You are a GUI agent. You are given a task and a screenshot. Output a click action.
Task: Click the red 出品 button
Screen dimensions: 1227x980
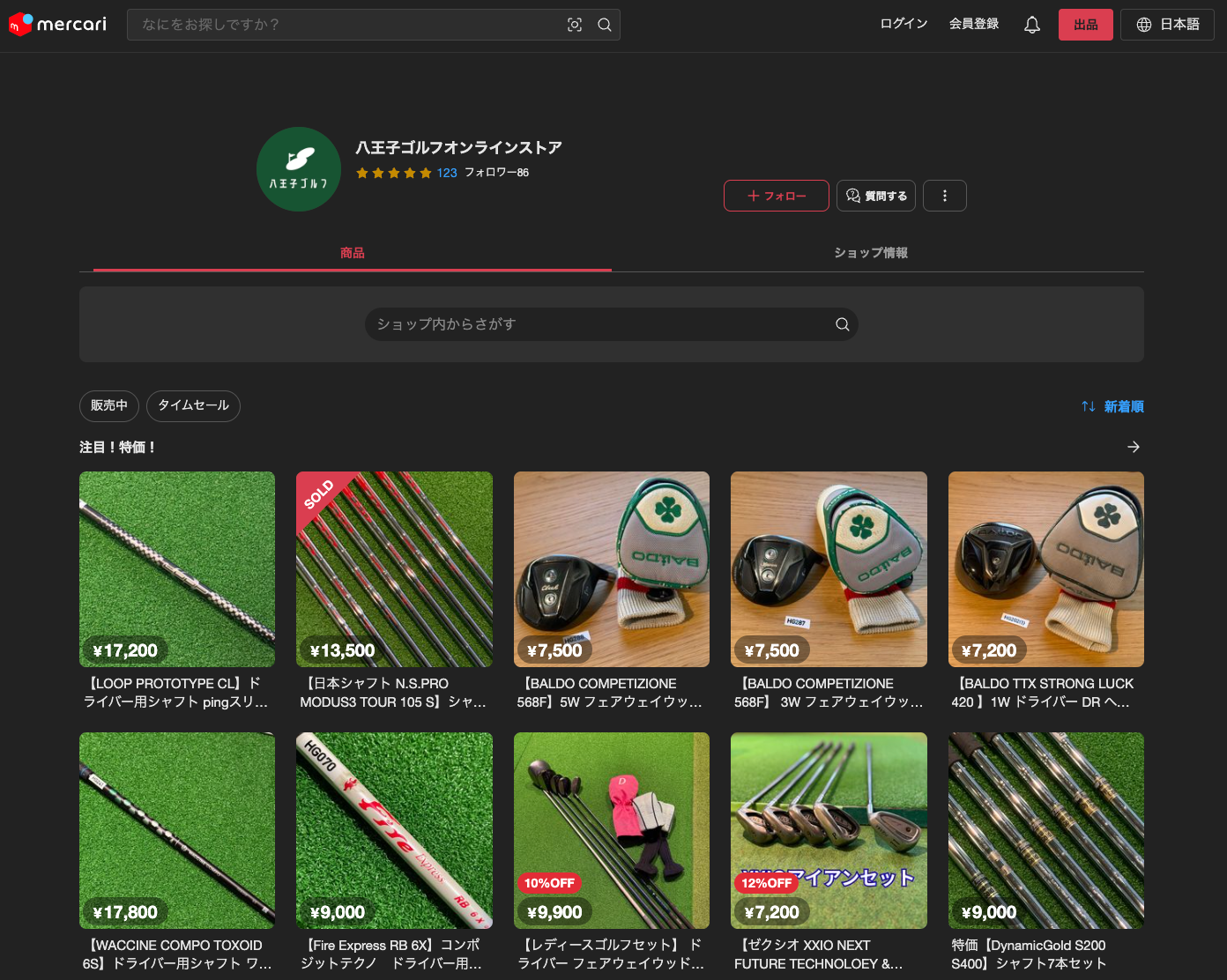(1085, 25)
